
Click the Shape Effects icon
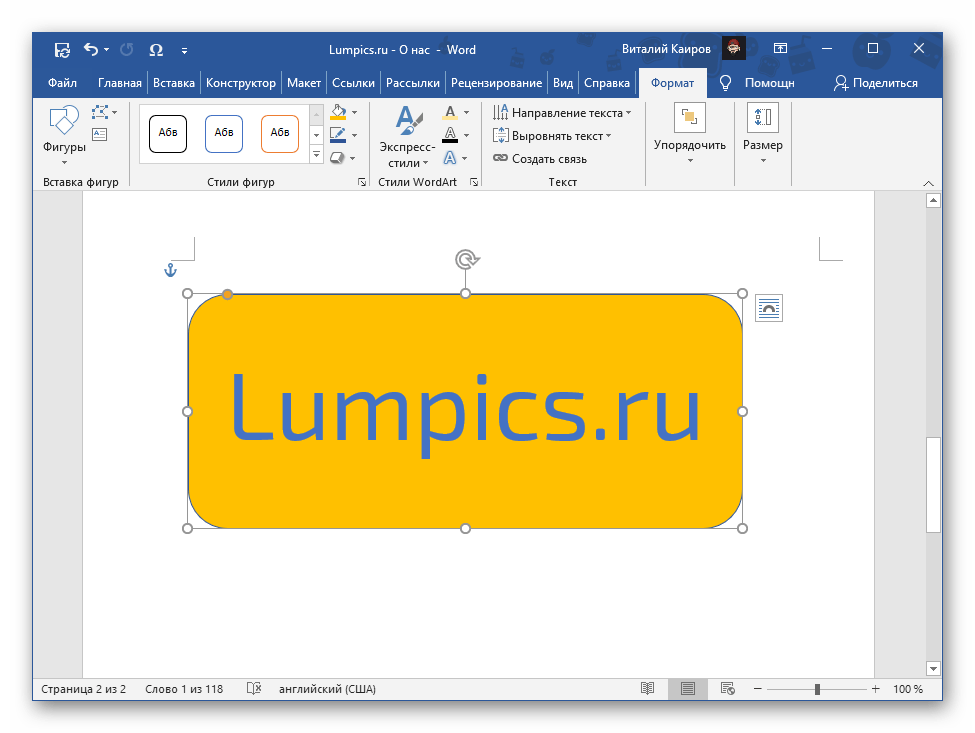(337, 158)
